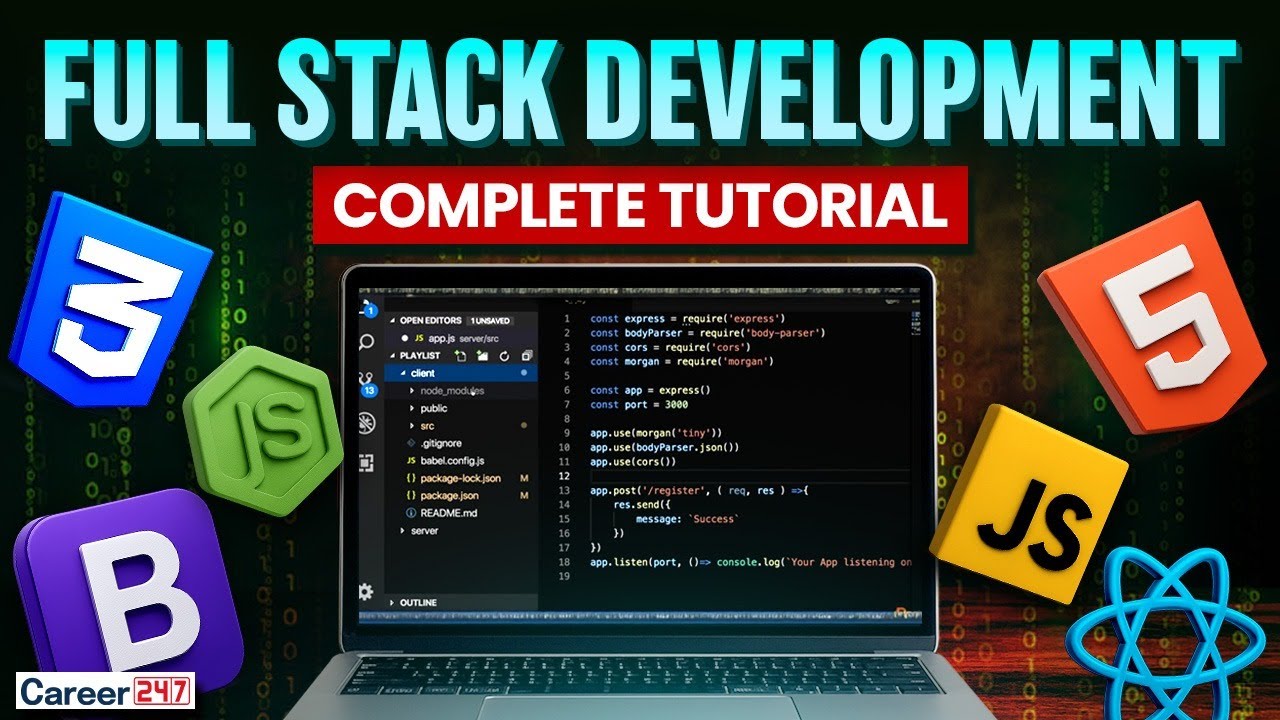The width and height of the screenshot is (1280, 720).
Task: Click code line "message: `Success`"
Action: (687, 519)
